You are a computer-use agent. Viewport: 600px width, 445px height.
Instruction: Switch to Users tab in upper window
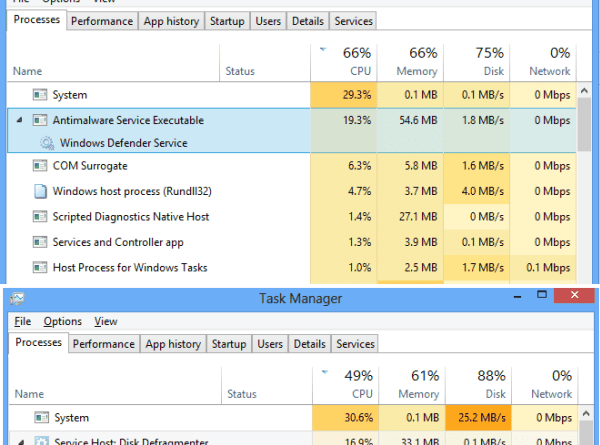point(268,21)
